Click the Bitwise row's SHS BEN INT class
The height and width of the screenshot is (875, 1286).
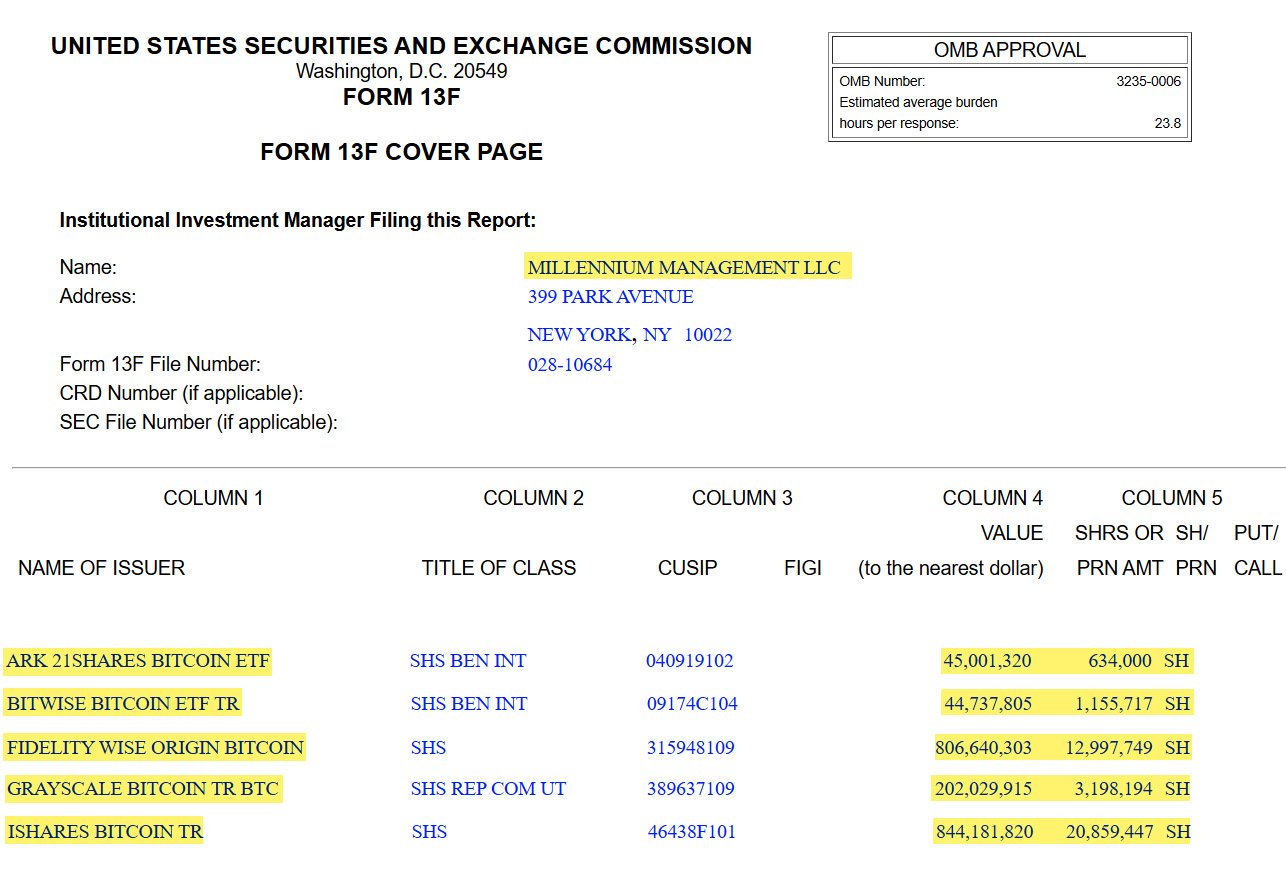pos(468,704)
